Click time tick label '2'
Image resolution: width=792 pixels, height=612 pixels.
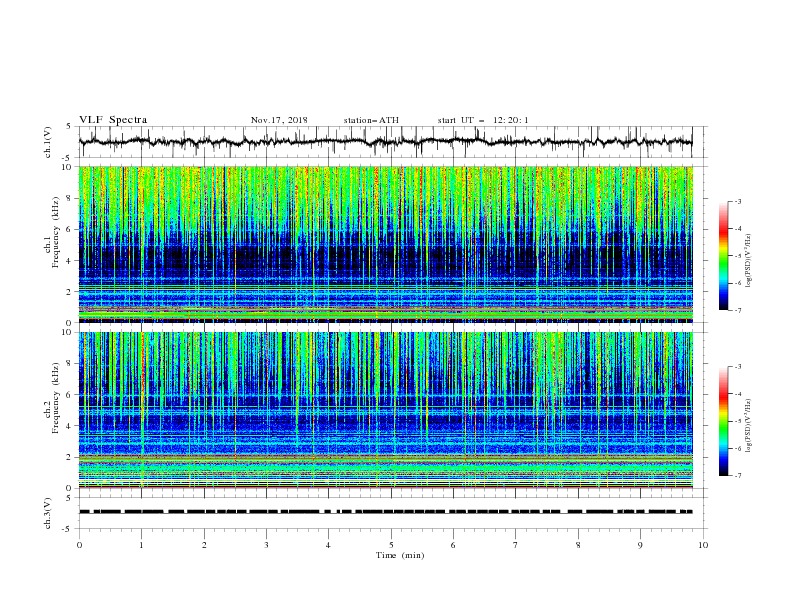point(204,545)
